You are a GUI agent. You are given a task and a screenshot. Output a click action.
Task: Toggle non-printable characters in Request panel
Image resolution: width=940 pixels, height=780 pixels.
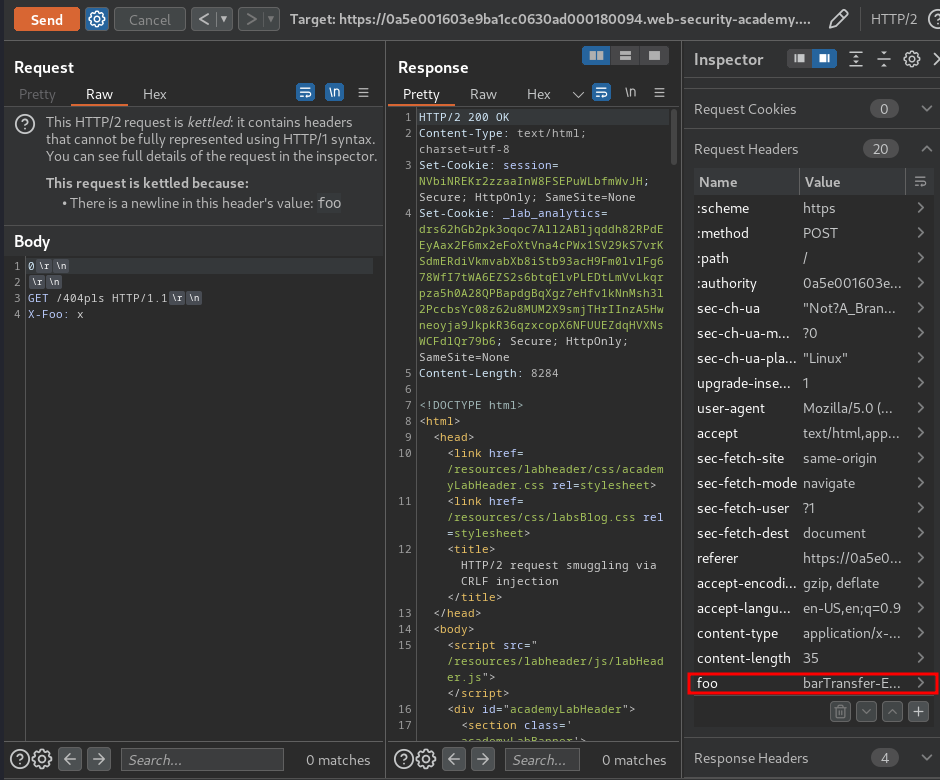coord(334,92)
